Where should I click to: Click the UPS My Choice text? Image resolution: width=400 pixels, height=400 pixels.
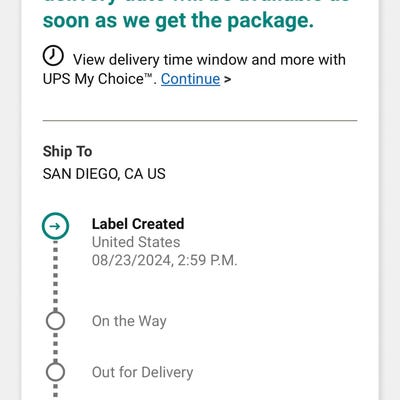pos(98,79)
